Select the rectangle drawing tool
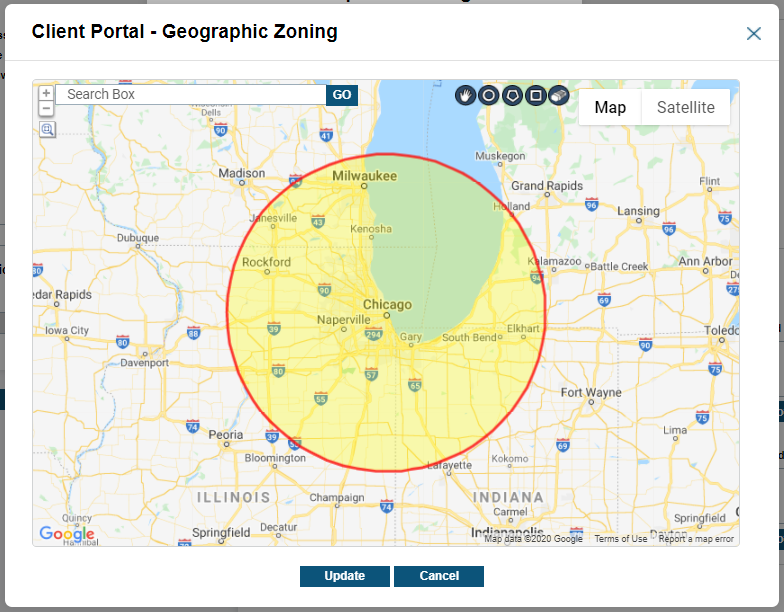 [536, 95]
